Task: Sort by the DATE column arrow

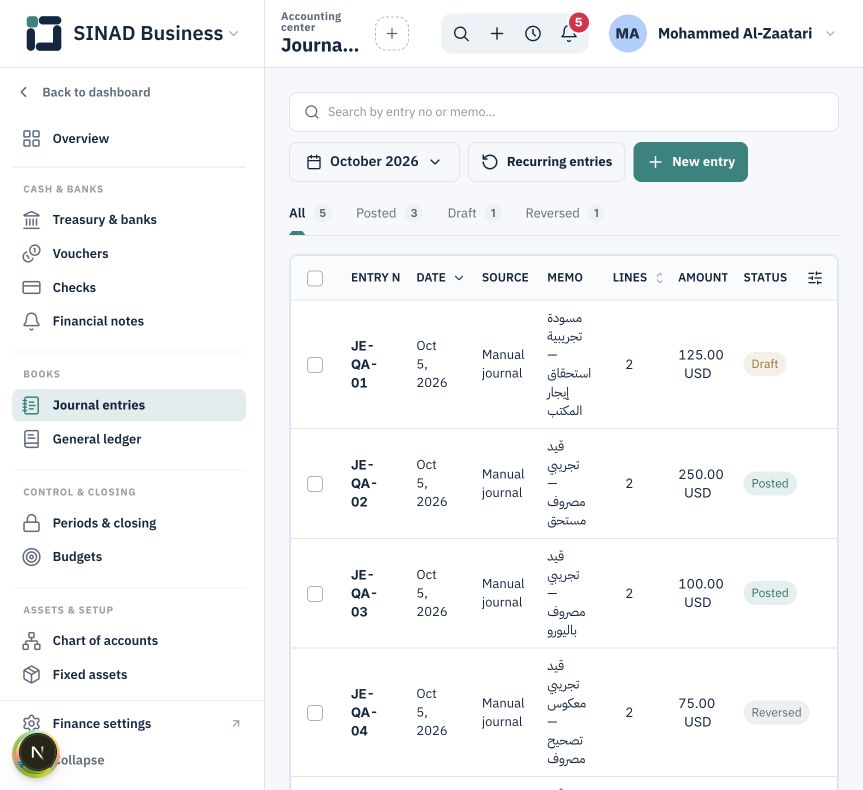Action: pyautogui.click(x=458, y=278)
